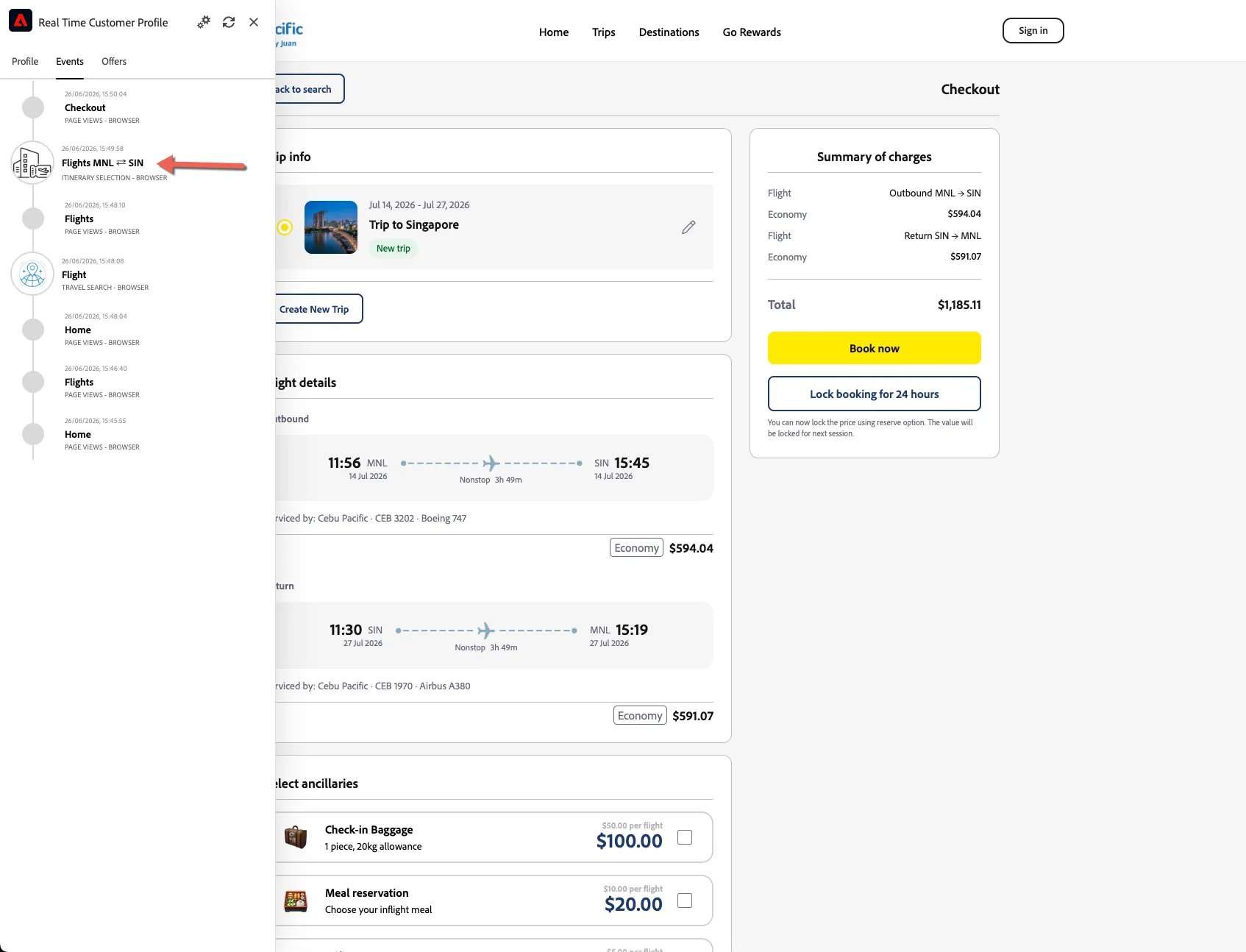Switch to the Events tab
The image size is (1246, 952).
coord(70,62)
